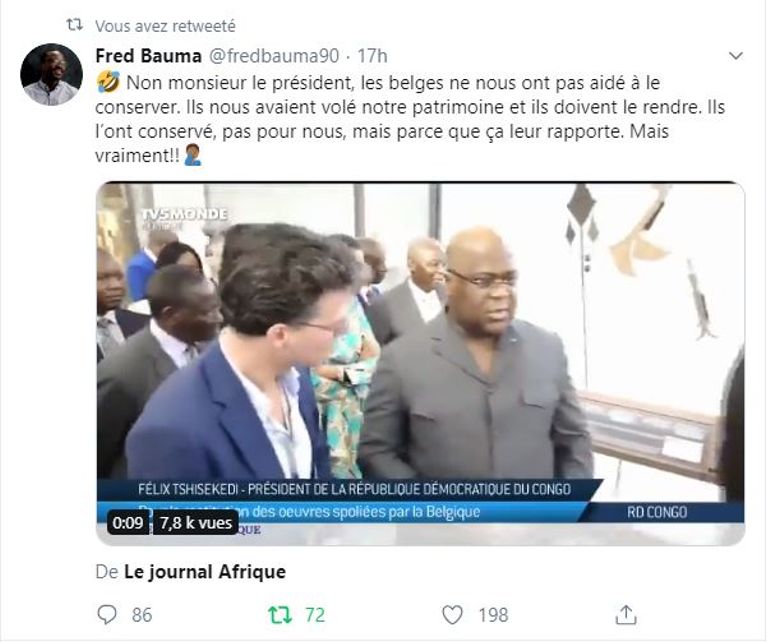Viewport: 770px width, 642px height.
Task: Open the share upload icon
Action: pyautogui.click(x=626, y=614)
